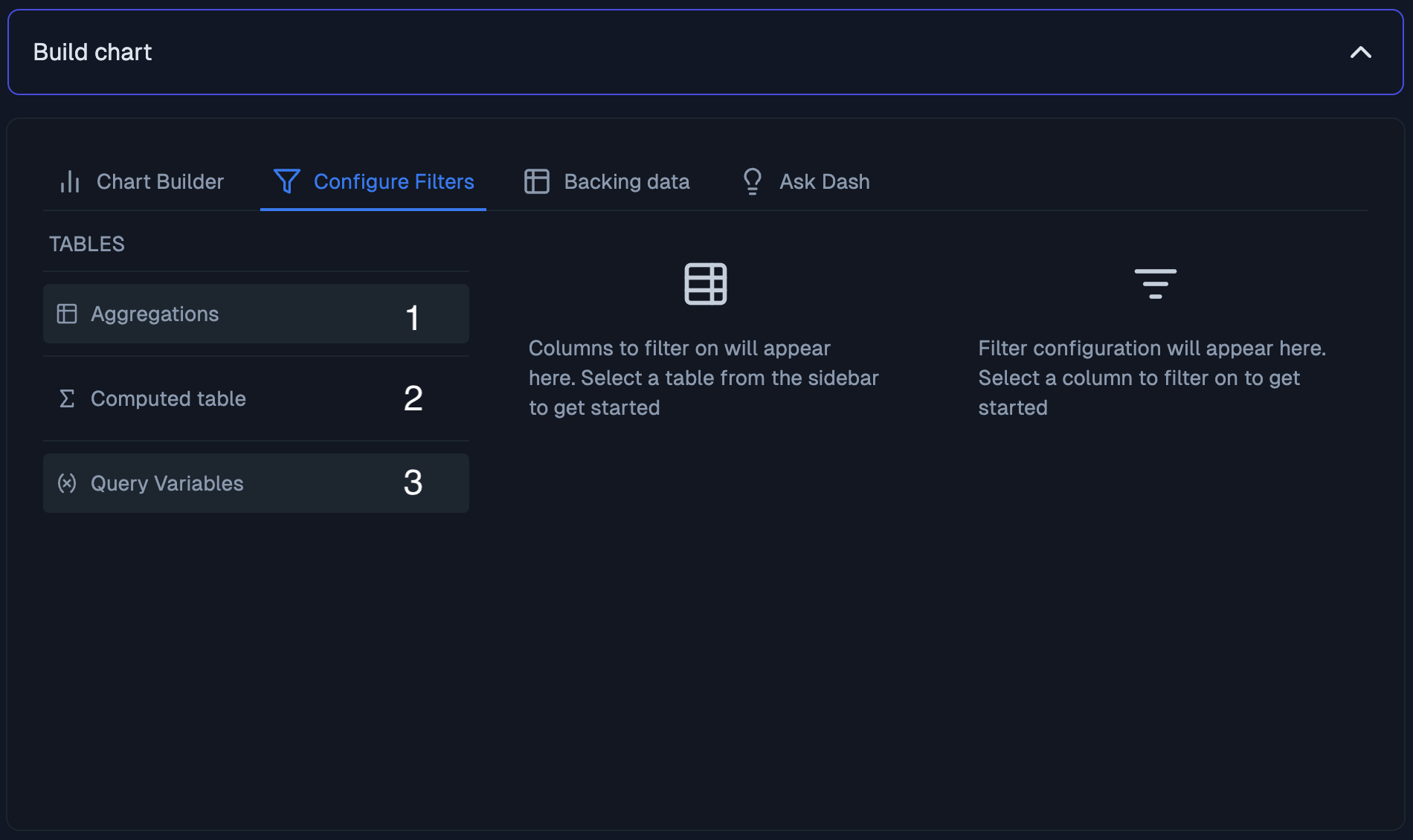The width and height of the screenshot is (1413, 840).
Task: Click the Build chart title text
Action: 93,51
